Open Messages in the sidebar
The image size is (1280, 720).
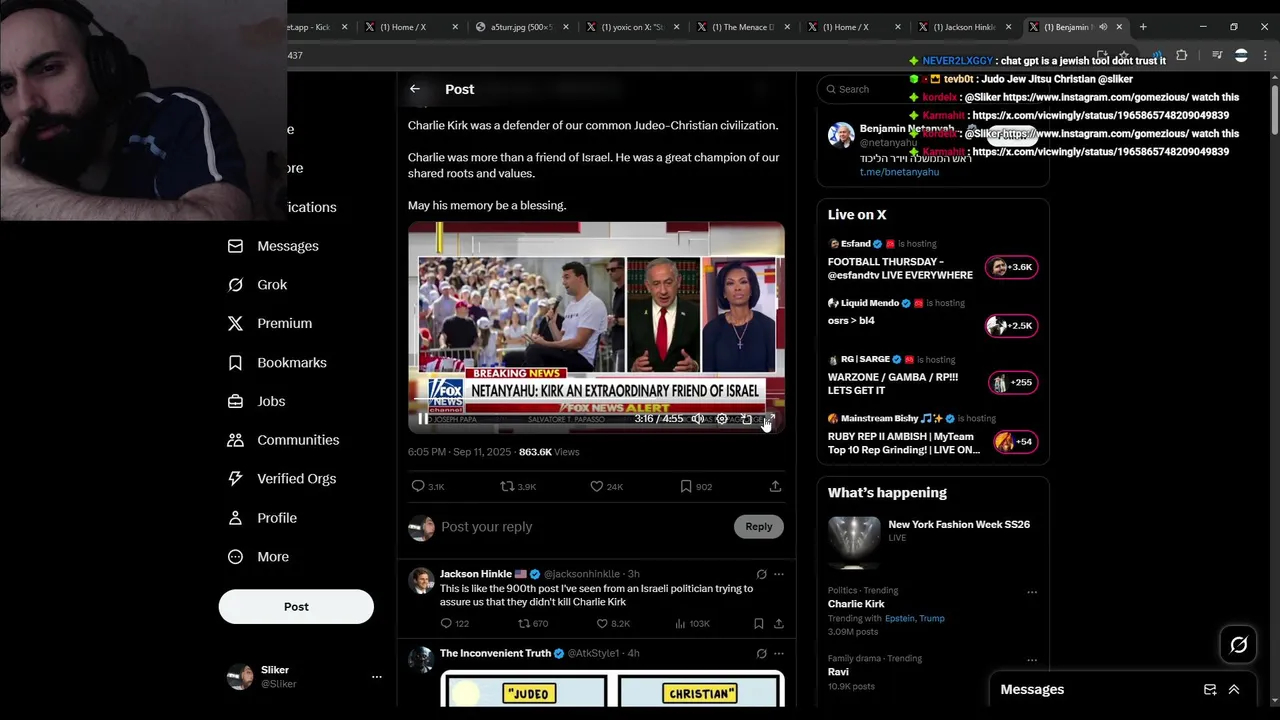click(274, 246)
